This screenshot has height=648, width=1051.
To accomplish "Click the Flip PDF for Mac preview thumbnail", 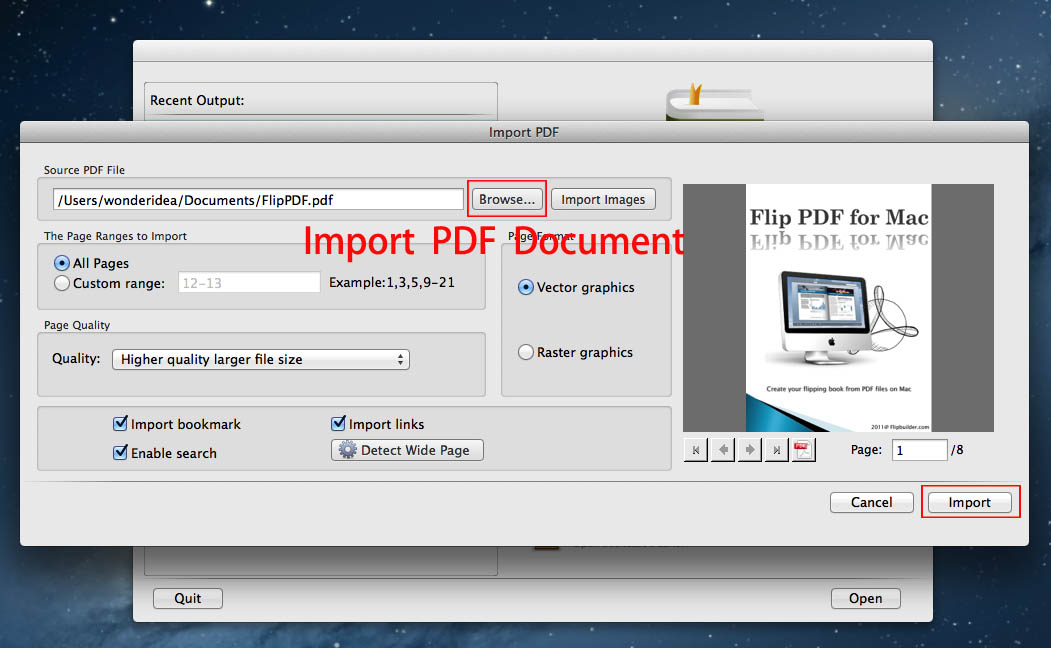I will tap(839, 308).
